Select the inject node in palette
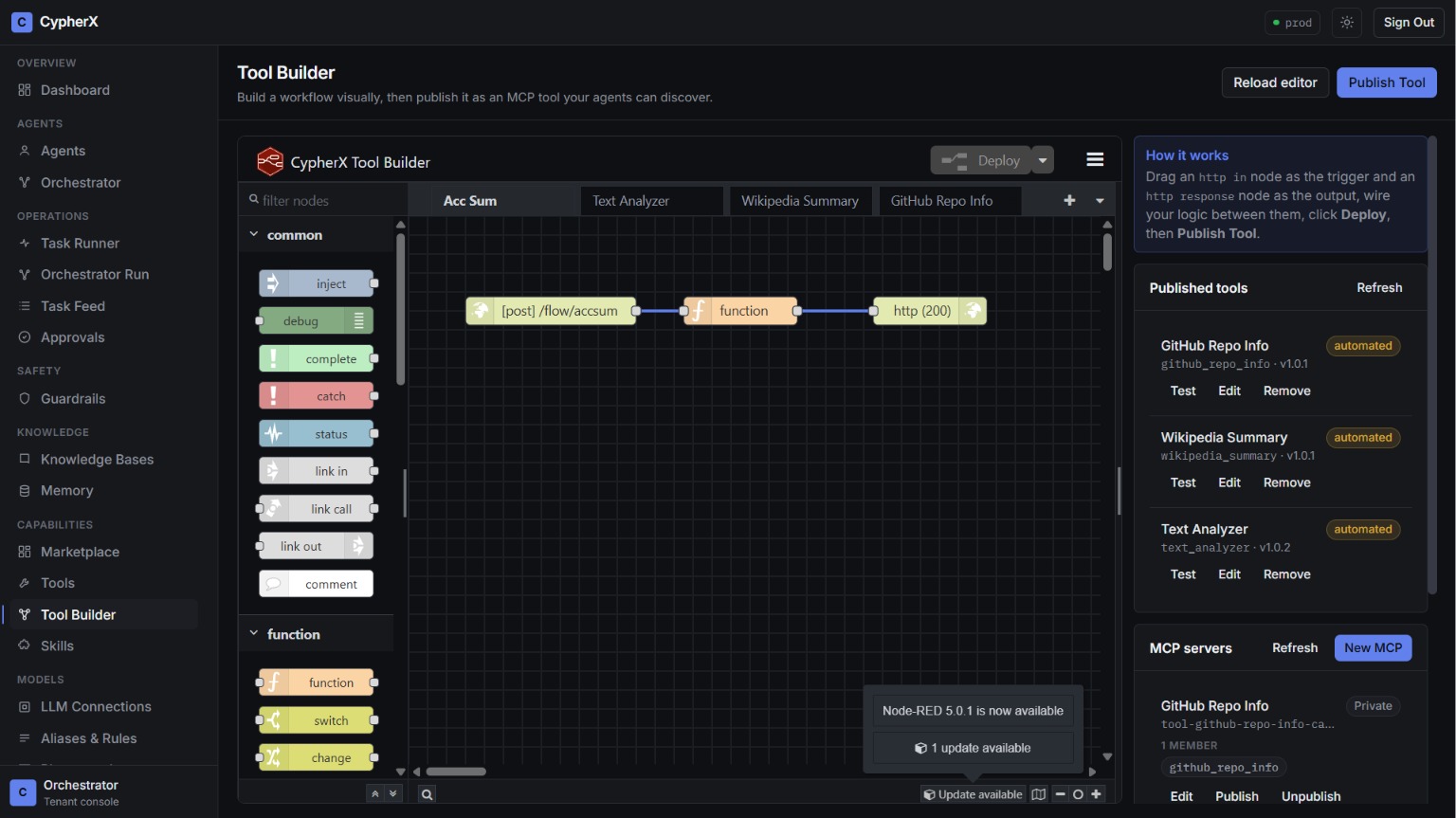Screen dimensions: 1456x818 click(x=317, y=283)
